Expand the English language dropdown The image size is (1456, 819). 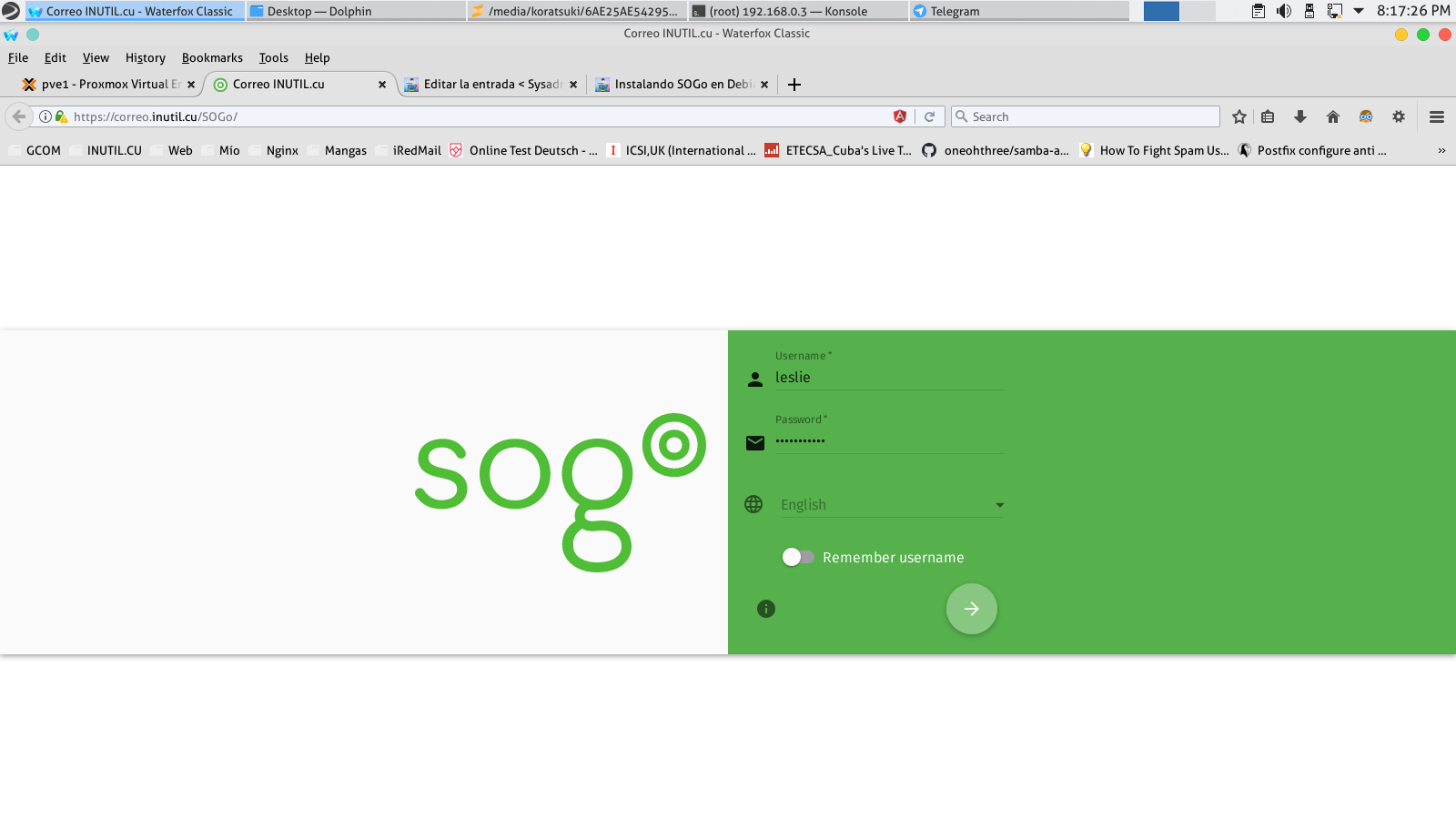(x=892, y=505)
